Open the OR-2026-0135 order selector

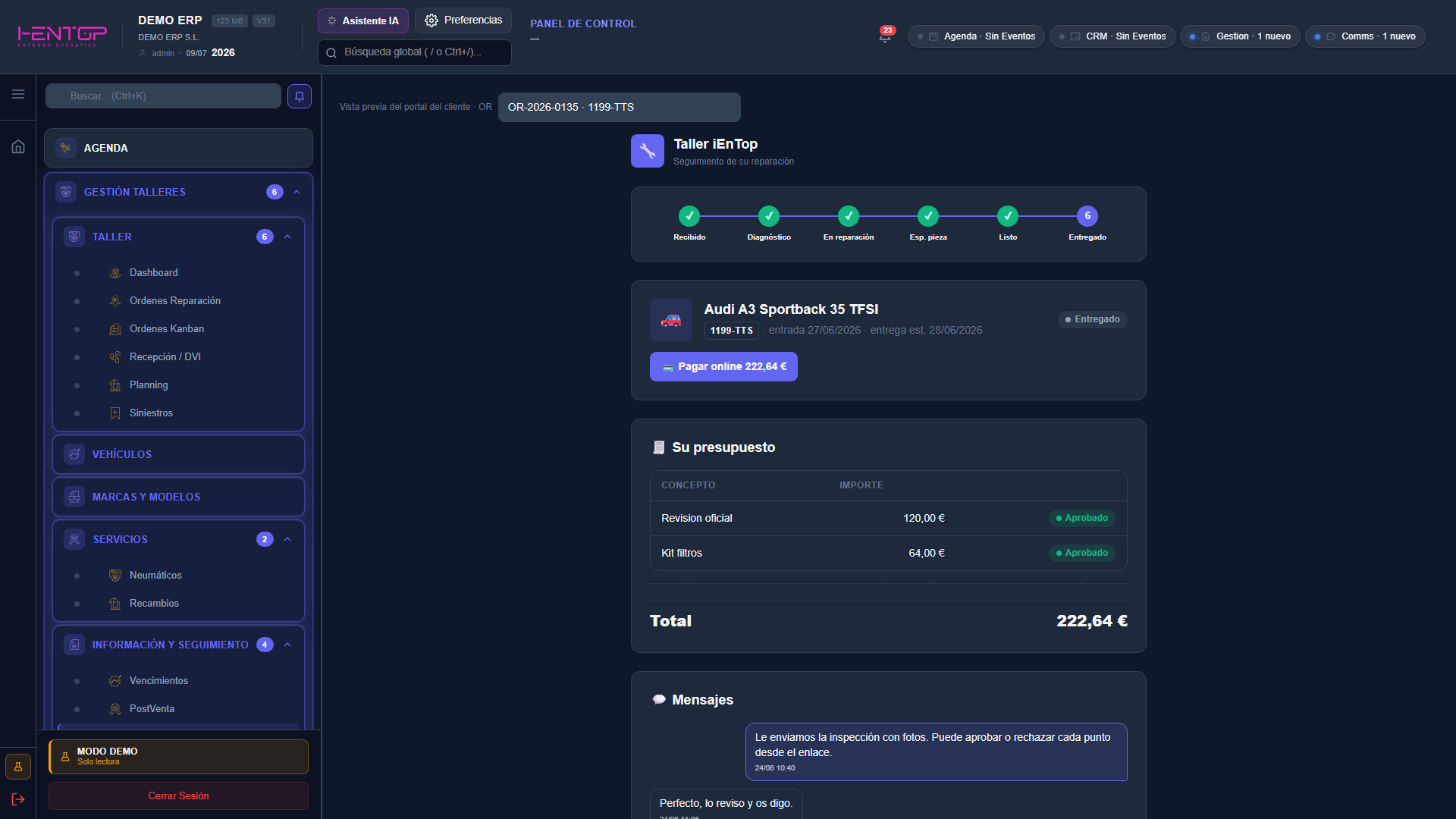click(x=619, y=107)
